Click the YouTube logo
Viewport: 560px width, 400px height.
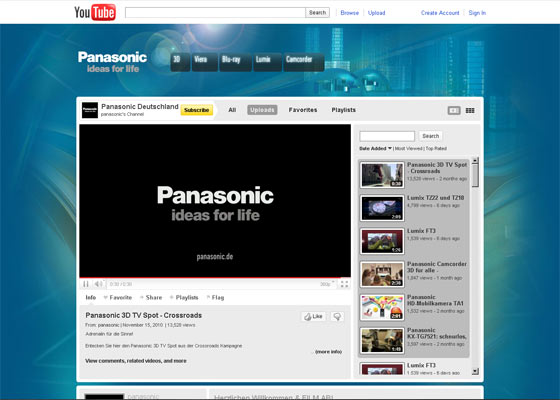coord(95,12)
